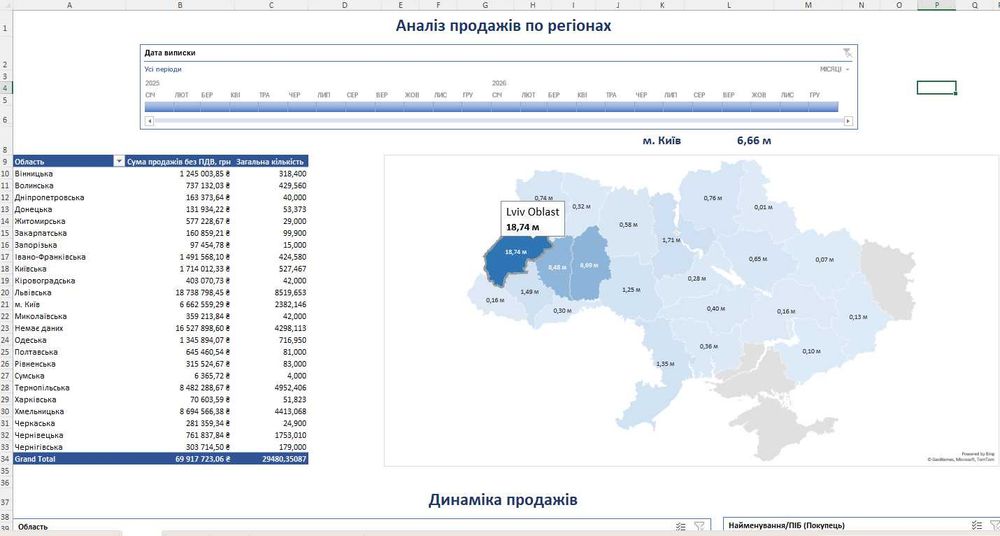Click the Динаміка продажів heading
Screen dimensions: 1000x536
[x=503, y=500]
